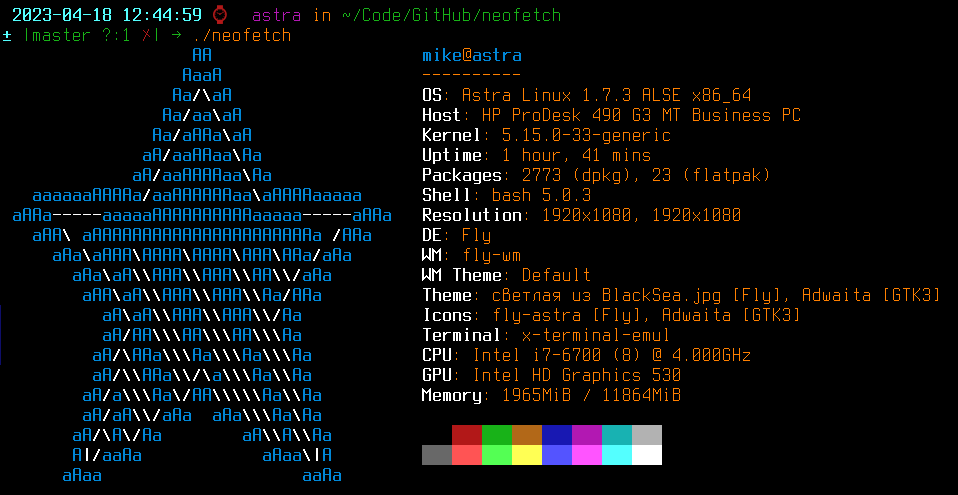Click the 'Packages' field label

(x=462, y=175)
